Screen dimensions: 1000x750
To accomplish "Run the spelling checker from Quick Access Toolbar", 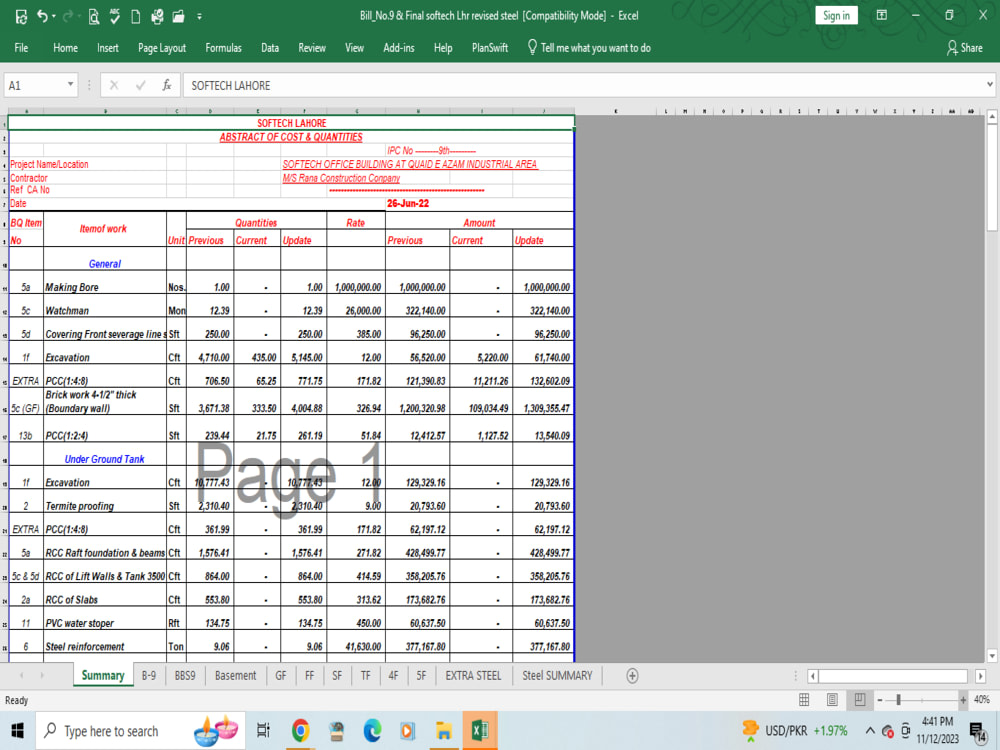I will pyautogui.click(x=113, y=15).
